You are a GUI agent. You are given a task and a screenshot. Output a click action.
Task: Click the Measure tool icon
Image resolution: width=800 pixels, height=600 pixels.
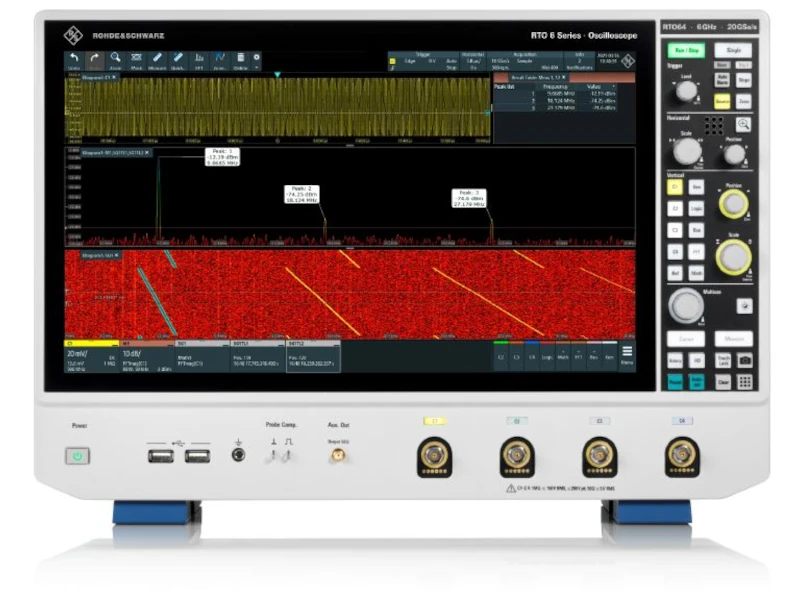click(x=157, y=61)
